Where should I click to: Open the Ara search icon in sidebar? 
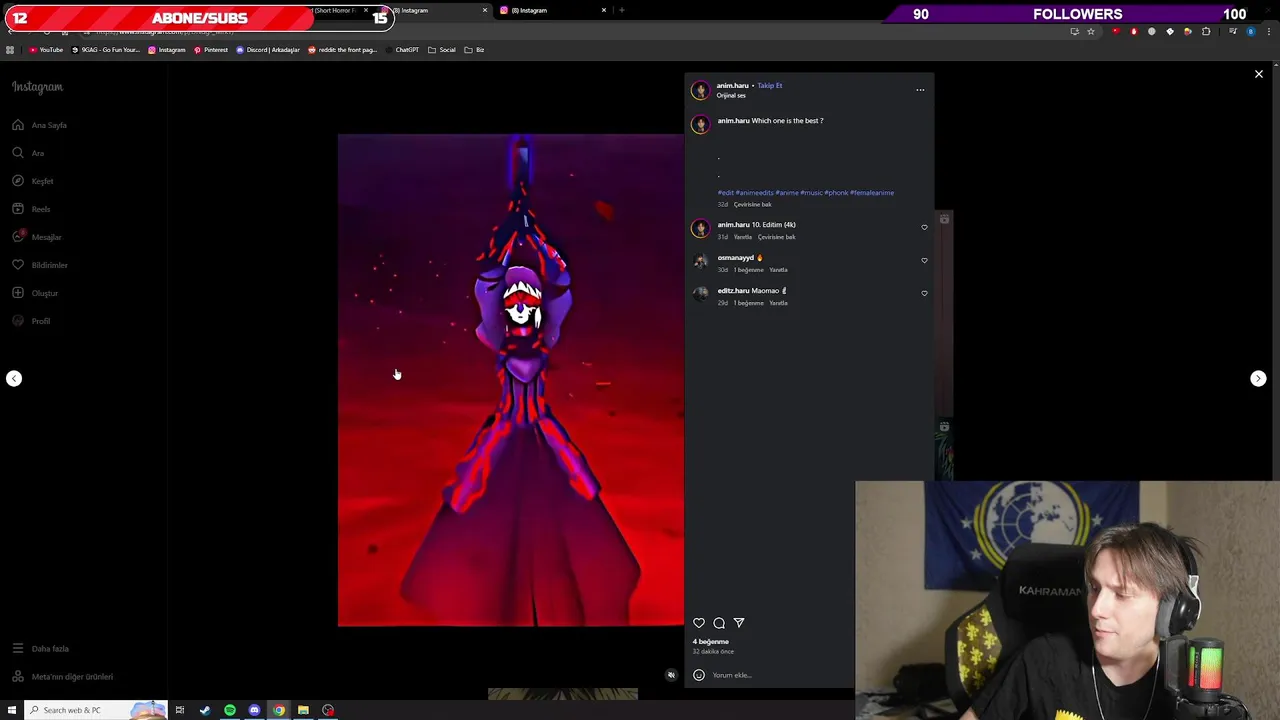pos(18,153)
